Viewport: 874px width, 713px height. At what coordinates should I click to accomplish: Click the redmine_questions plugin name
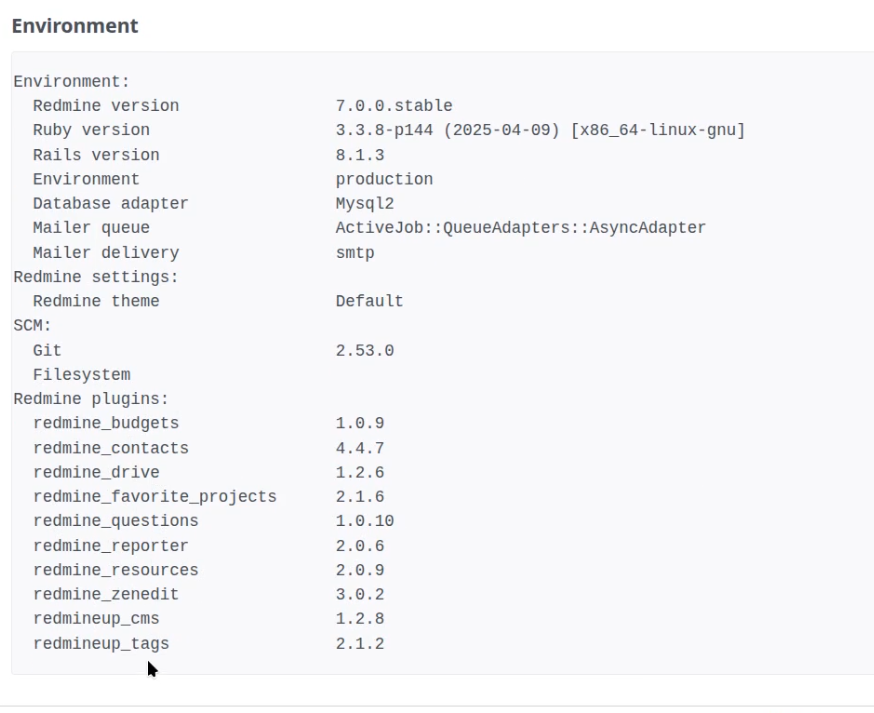[x=115, y=521]
